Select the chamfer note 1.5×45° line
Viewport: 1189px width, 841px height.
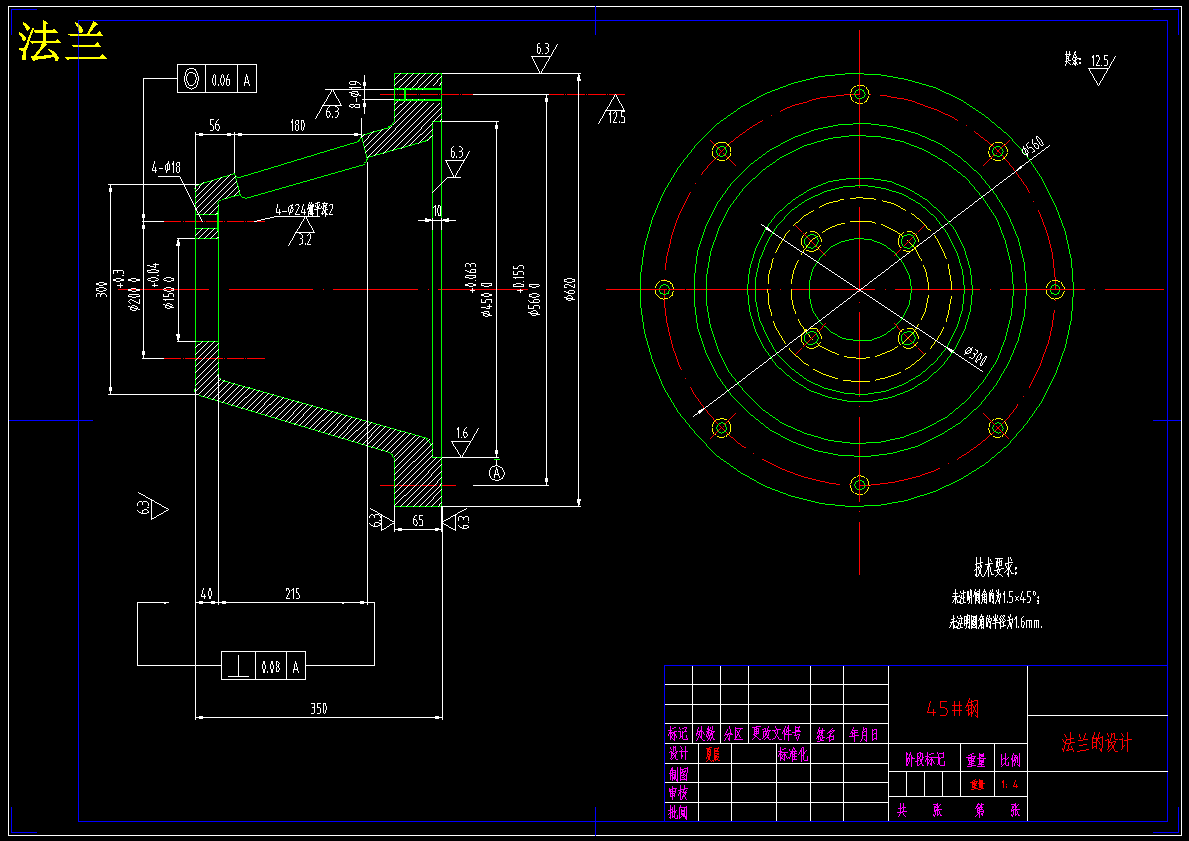(996, 598)
